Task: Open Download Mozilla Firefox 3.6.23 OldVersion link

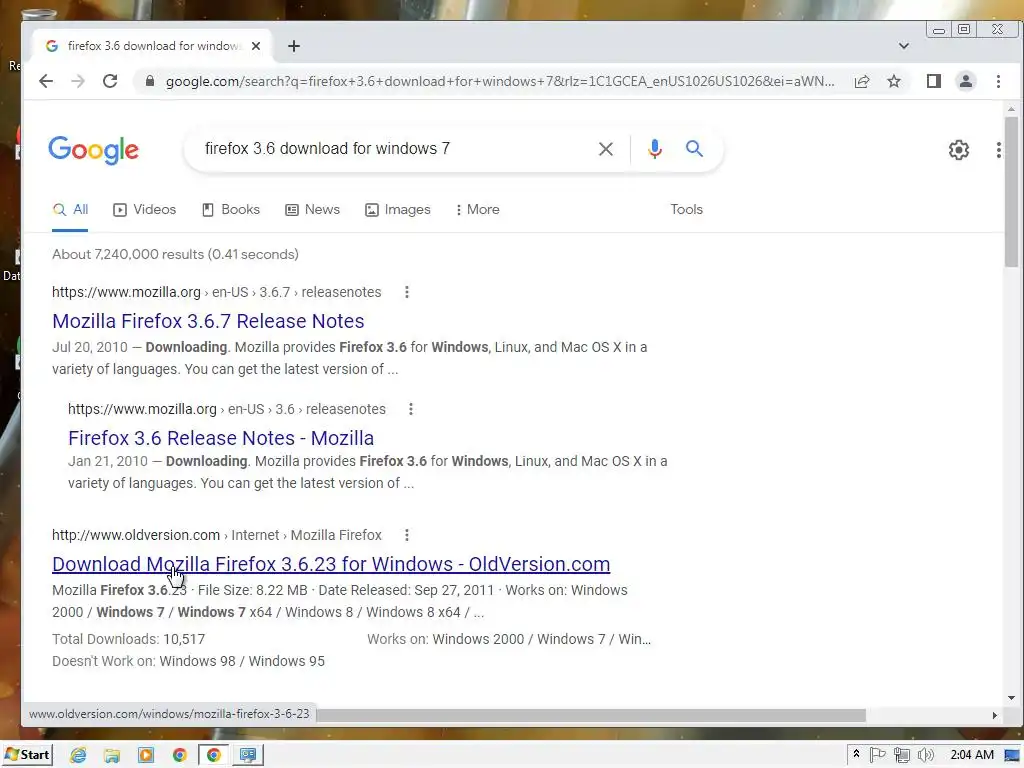Action: [331, 564]
